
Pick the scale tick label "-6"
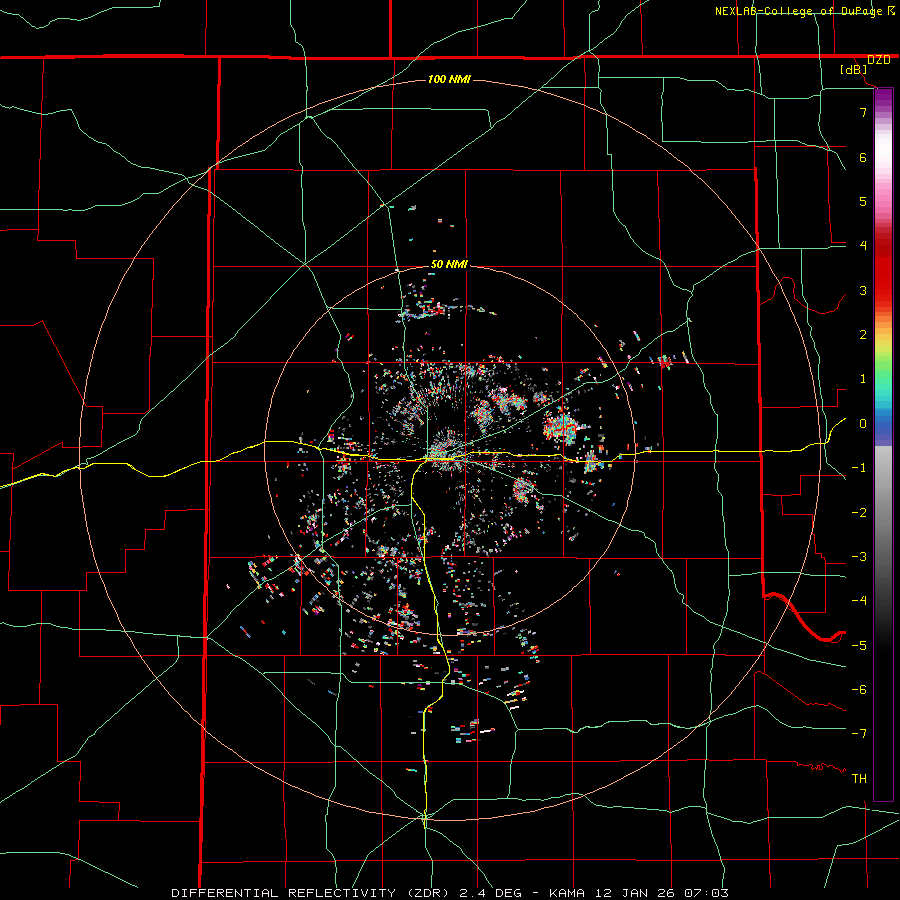(x=859, y=690)
